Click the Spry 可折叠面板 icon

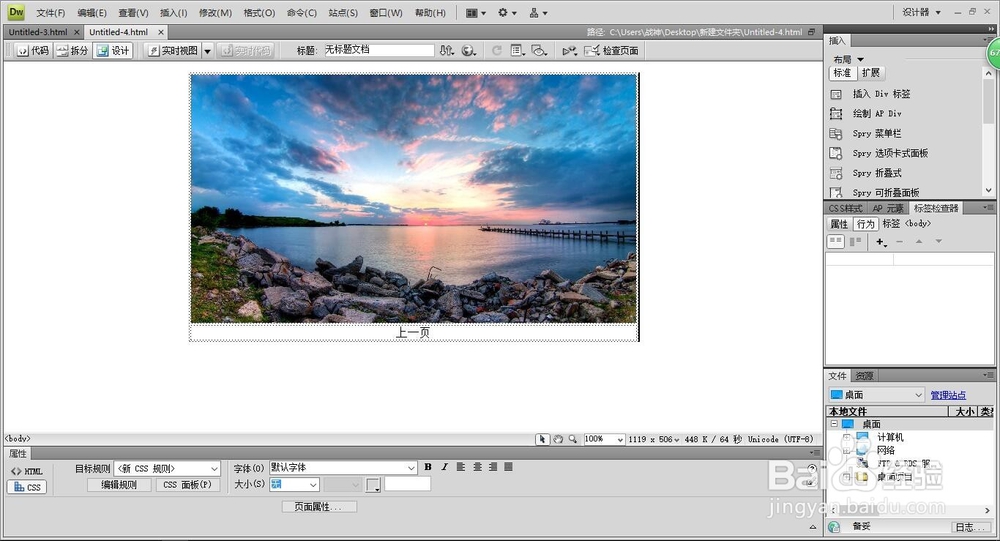[836, 192]
